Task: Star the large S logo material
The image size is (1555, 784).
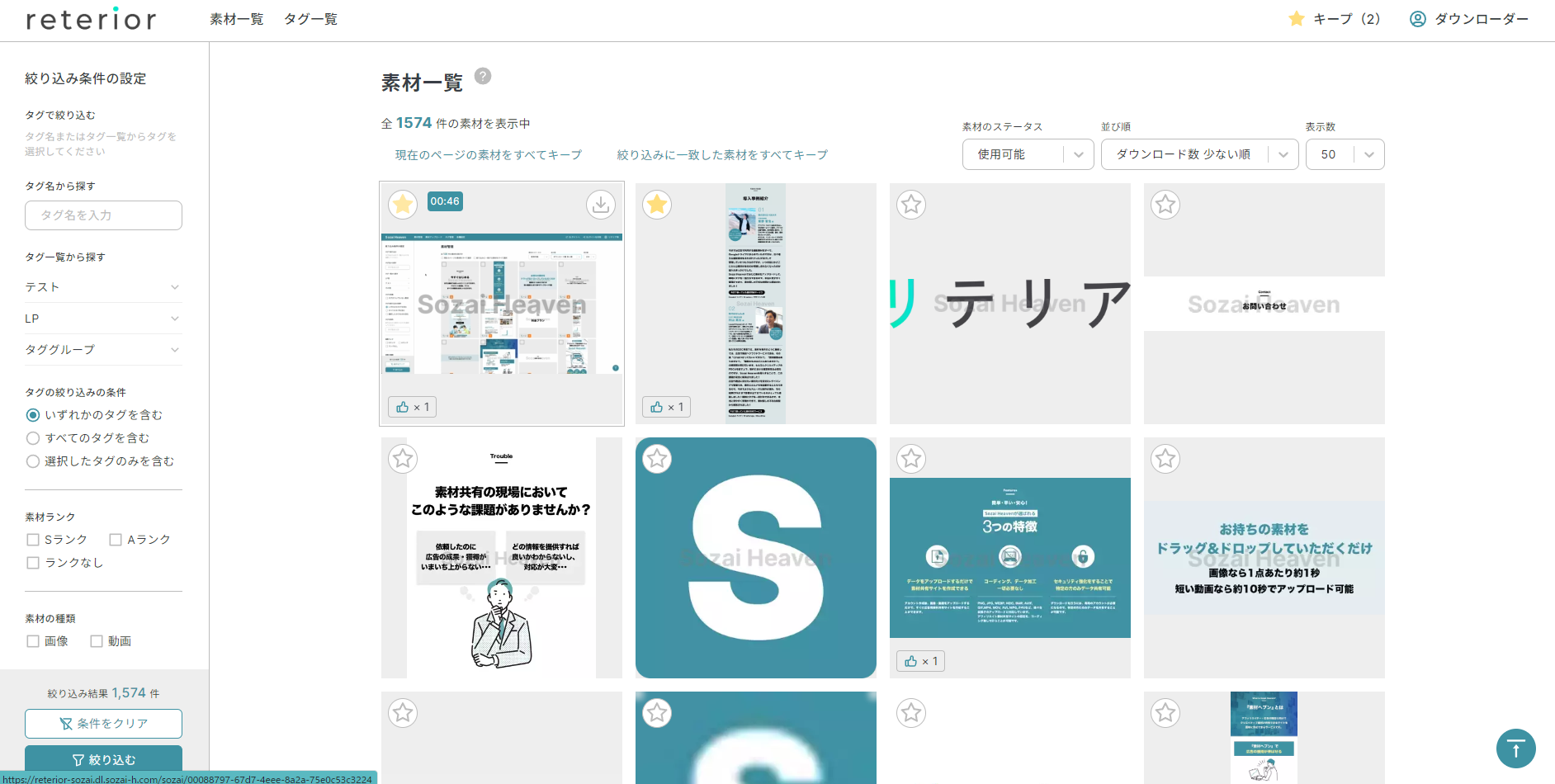Action: tap(657, 458)
